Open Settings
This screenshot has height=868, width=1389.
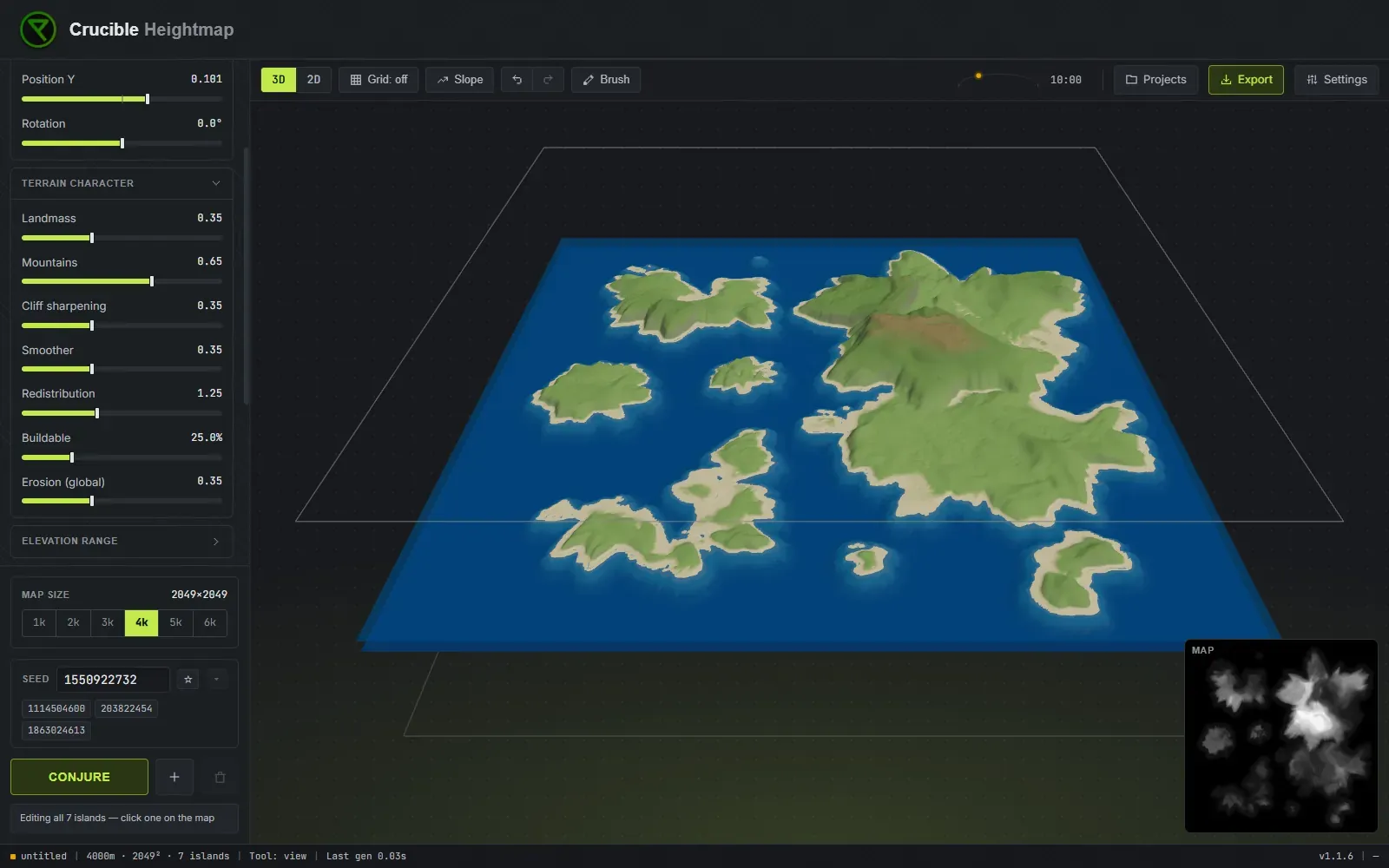click(x=1336, y=80)
